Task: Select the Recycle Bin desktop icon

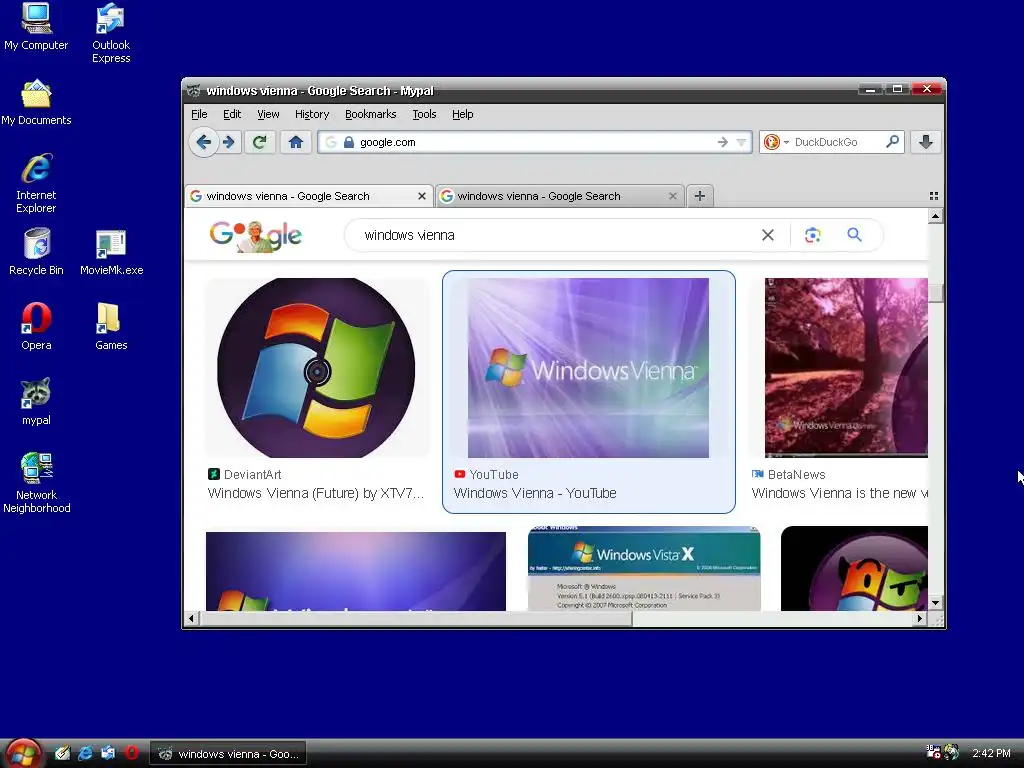Action: (x=36, y=252)
